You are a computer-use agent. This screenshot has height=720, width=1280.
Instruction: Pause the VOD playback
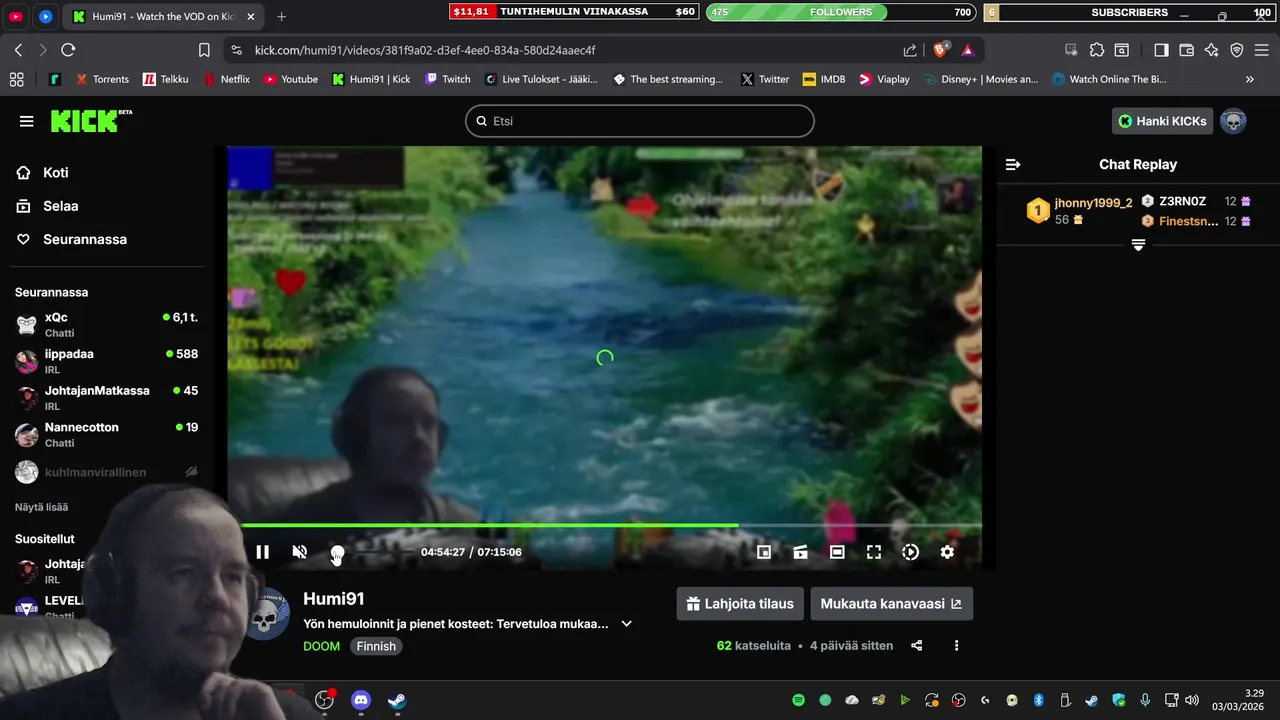pos(262,552)
